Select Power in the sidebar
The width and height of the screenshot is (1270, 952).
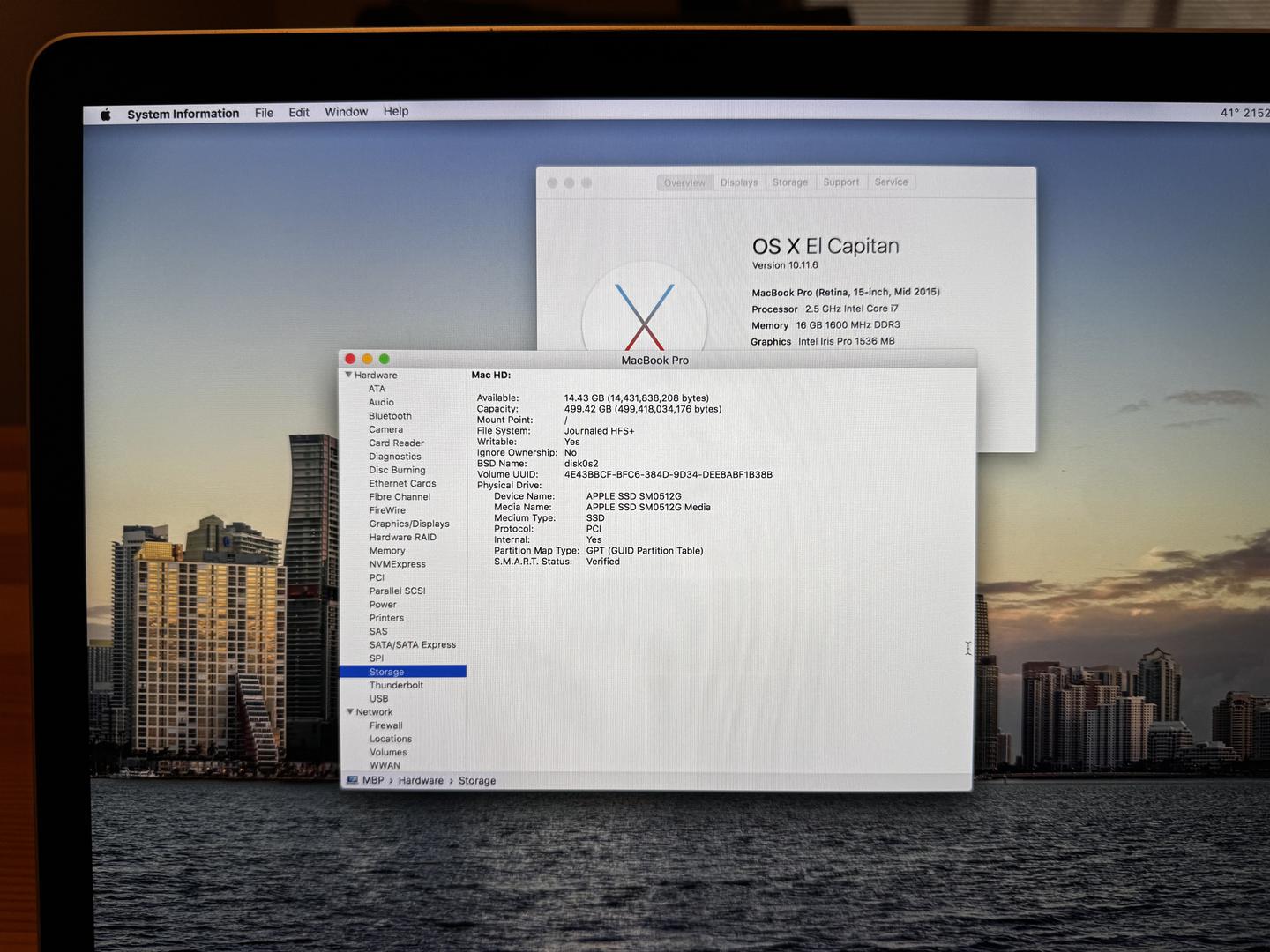pos(383,605)
